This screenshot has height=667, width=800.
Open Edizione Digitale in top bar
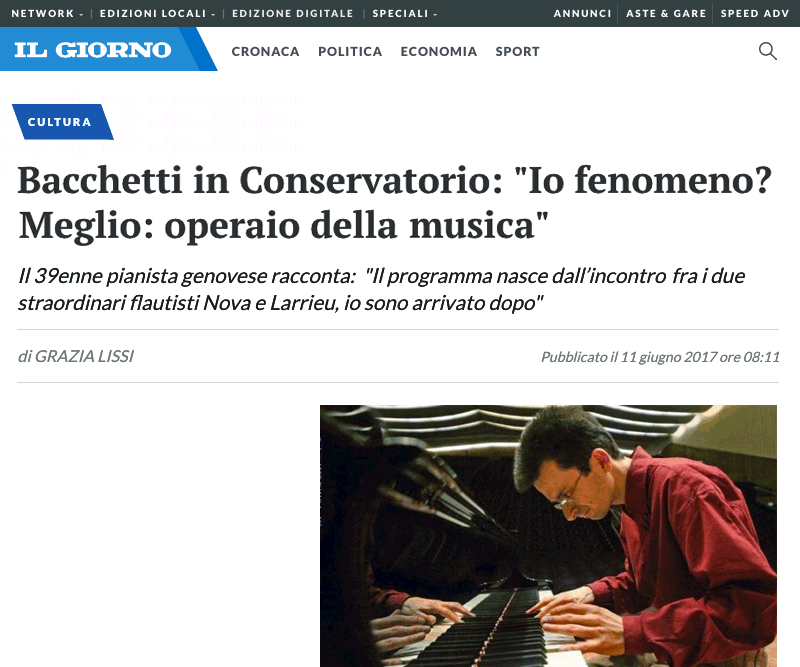(292, 13)
